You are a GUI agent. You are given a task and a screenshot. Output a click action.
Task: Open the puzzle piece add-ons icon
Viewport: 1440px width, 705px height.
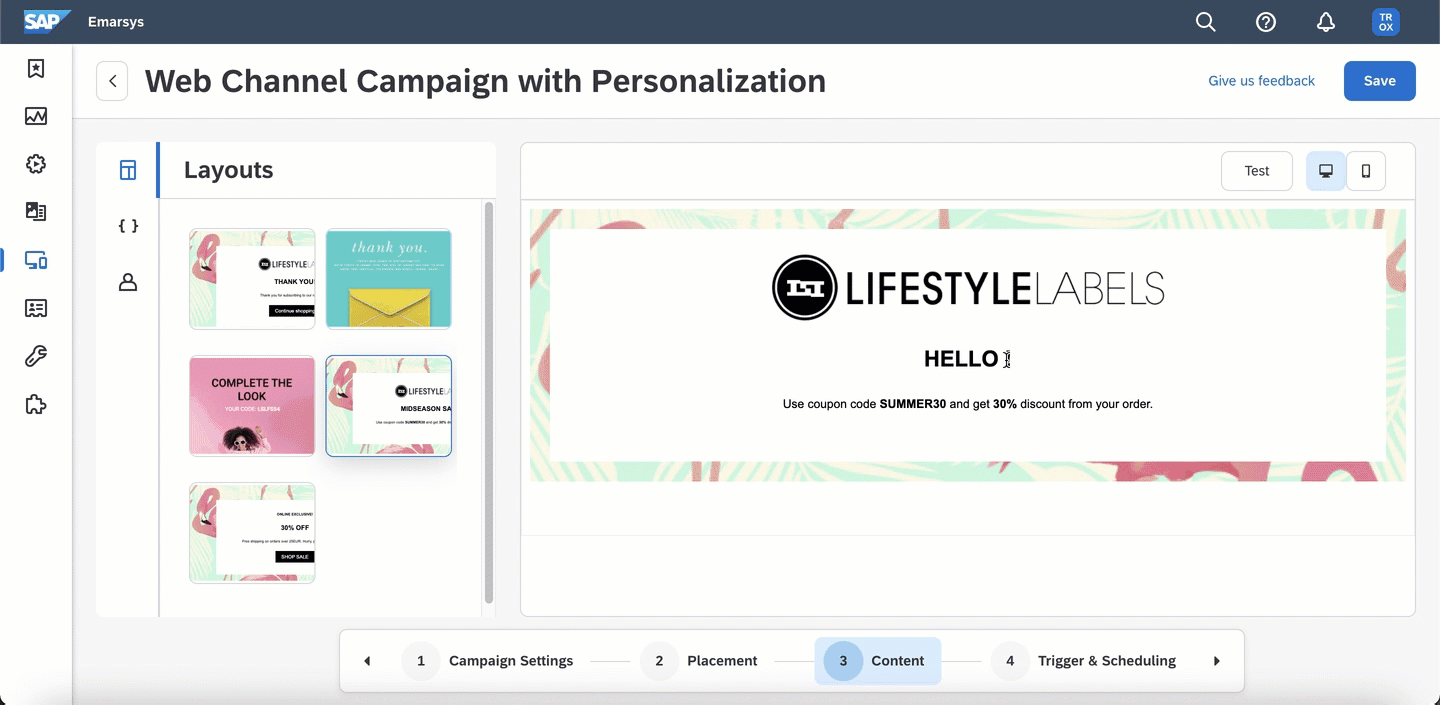tap(36, 404)
